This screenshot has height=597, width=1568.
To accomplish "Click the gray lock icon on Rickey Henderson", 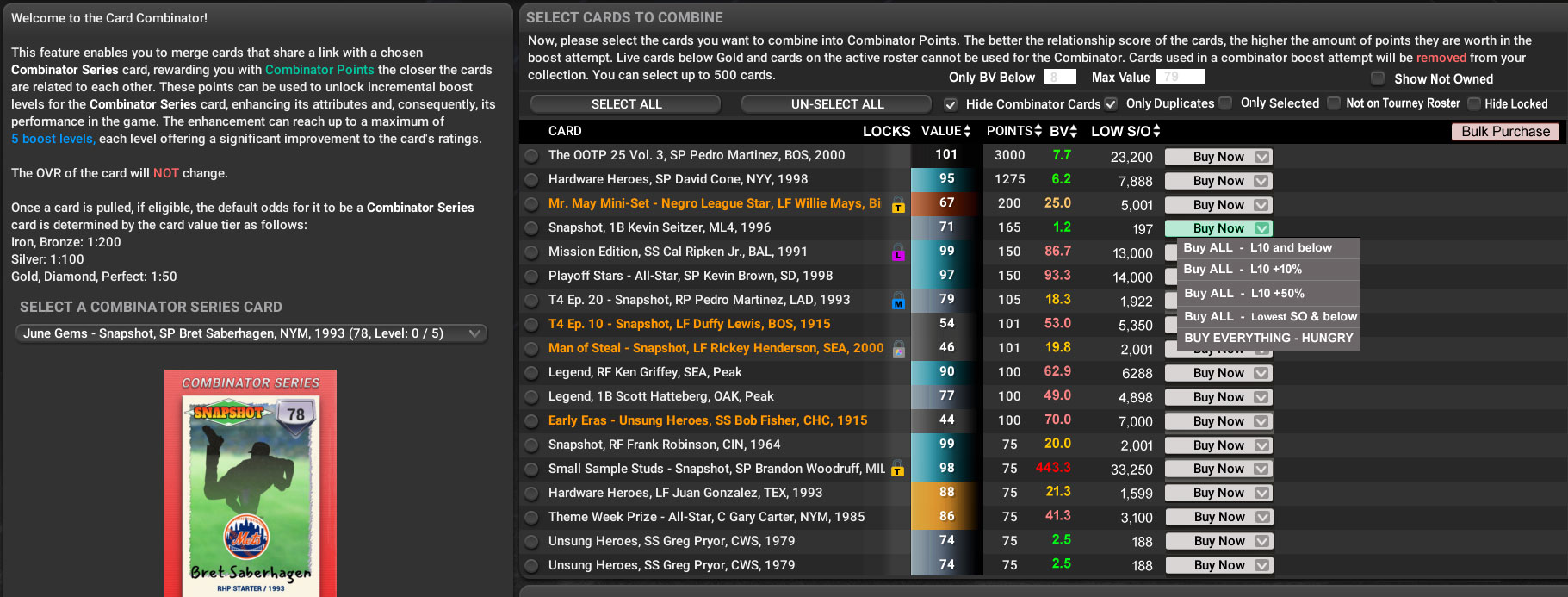I will [x=898, y=349].
